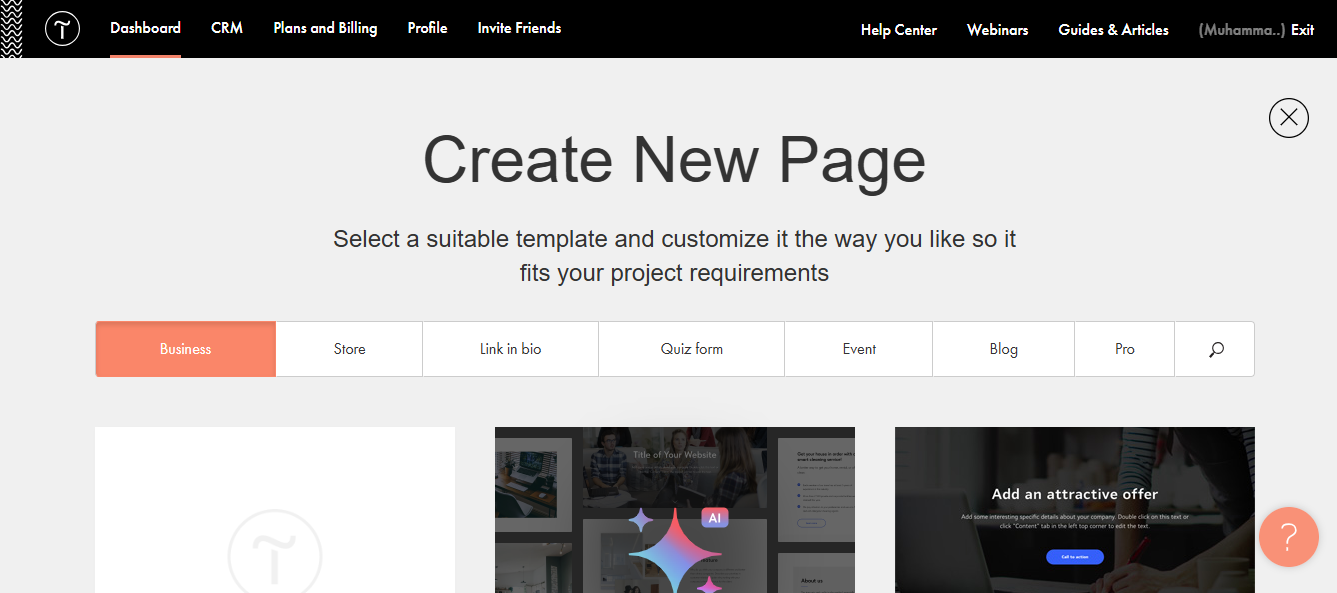Screen dimensions: 1337x593
Task: Select the Event category tab
Action: 859,349
